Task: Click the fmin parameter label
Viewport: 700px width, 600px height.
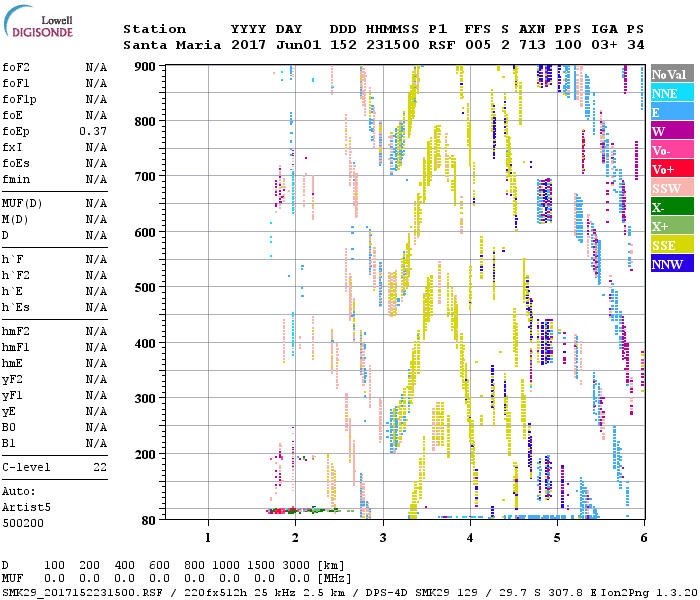Action: tap(16, 179)
